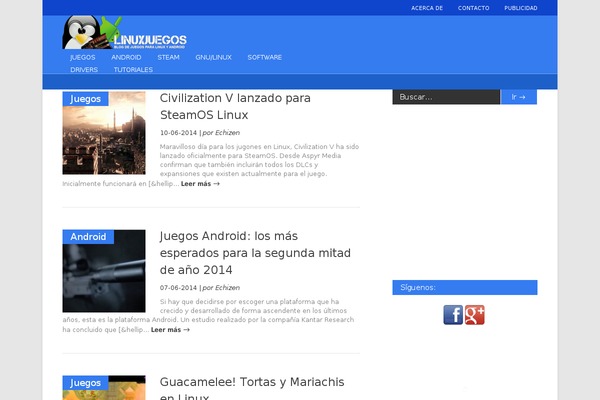Open the Google Plus follow icon

(474, 315)
